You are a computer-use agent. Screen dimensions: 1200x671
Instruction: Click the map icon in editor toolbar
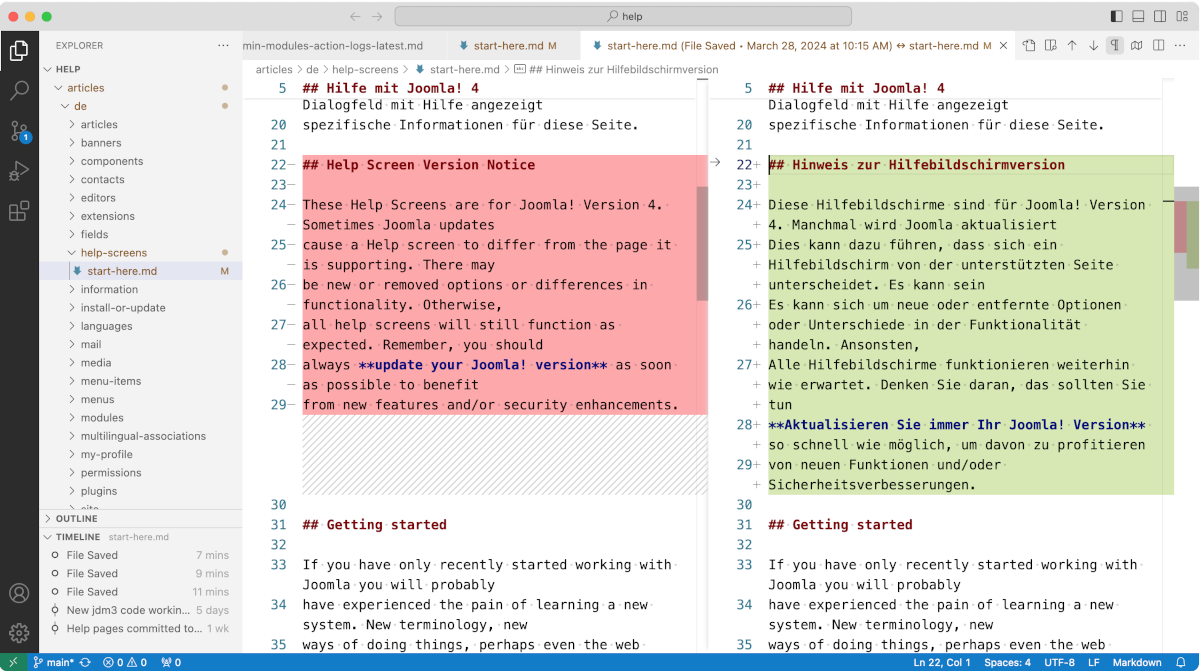[x=1137, y=45]
